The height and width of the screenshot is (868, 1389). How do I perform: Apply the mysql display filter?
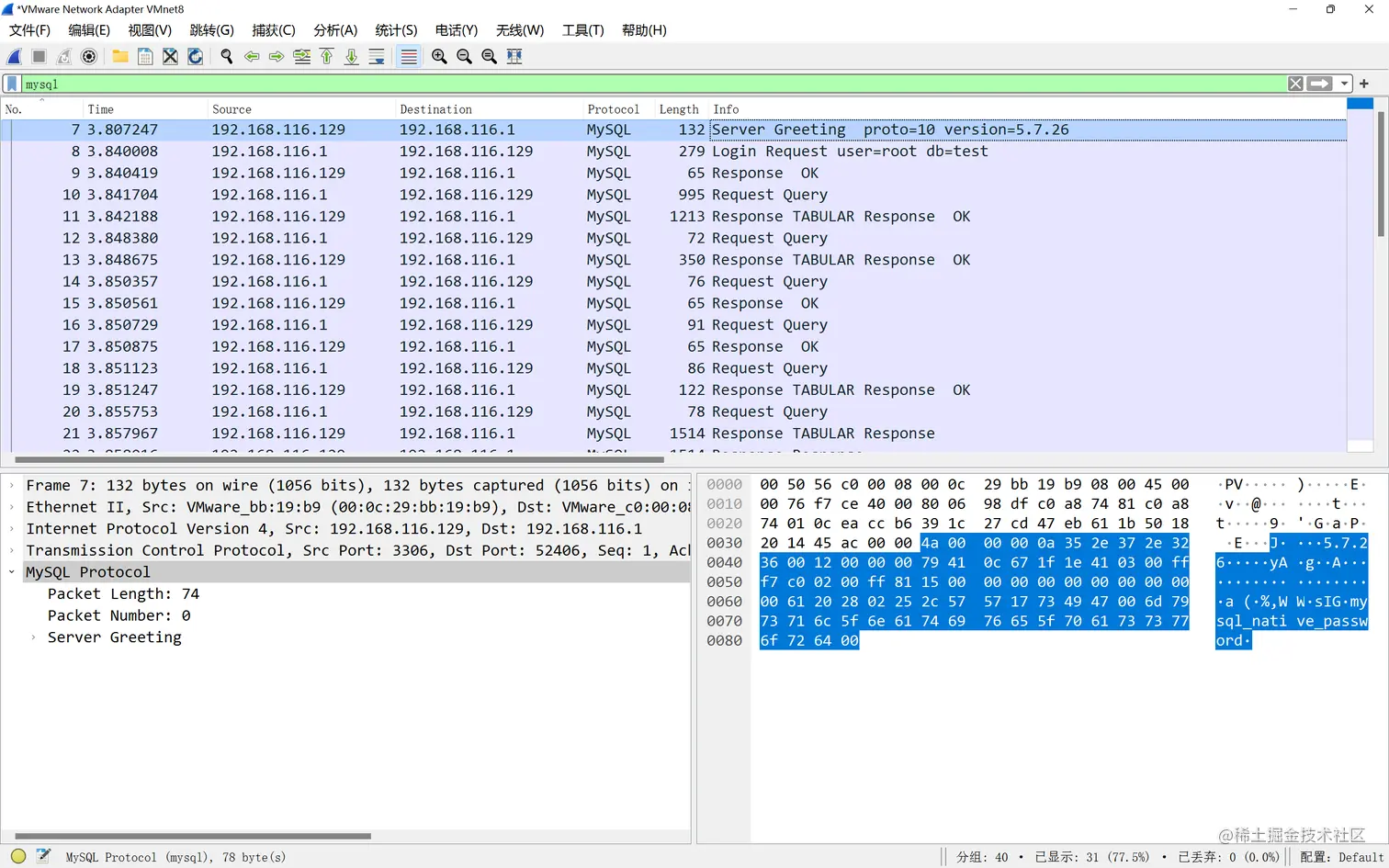pos(1320,84)
